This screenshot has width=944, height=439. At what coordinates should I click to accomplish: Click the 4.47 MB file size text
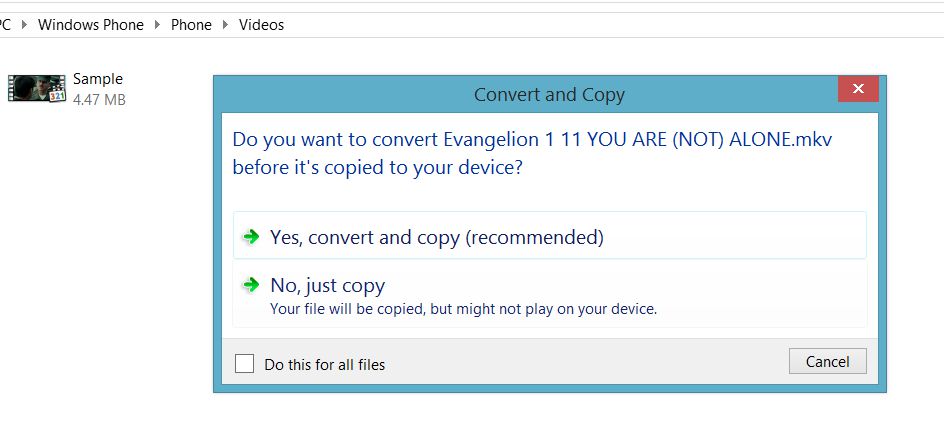click(x=99, y=99)
